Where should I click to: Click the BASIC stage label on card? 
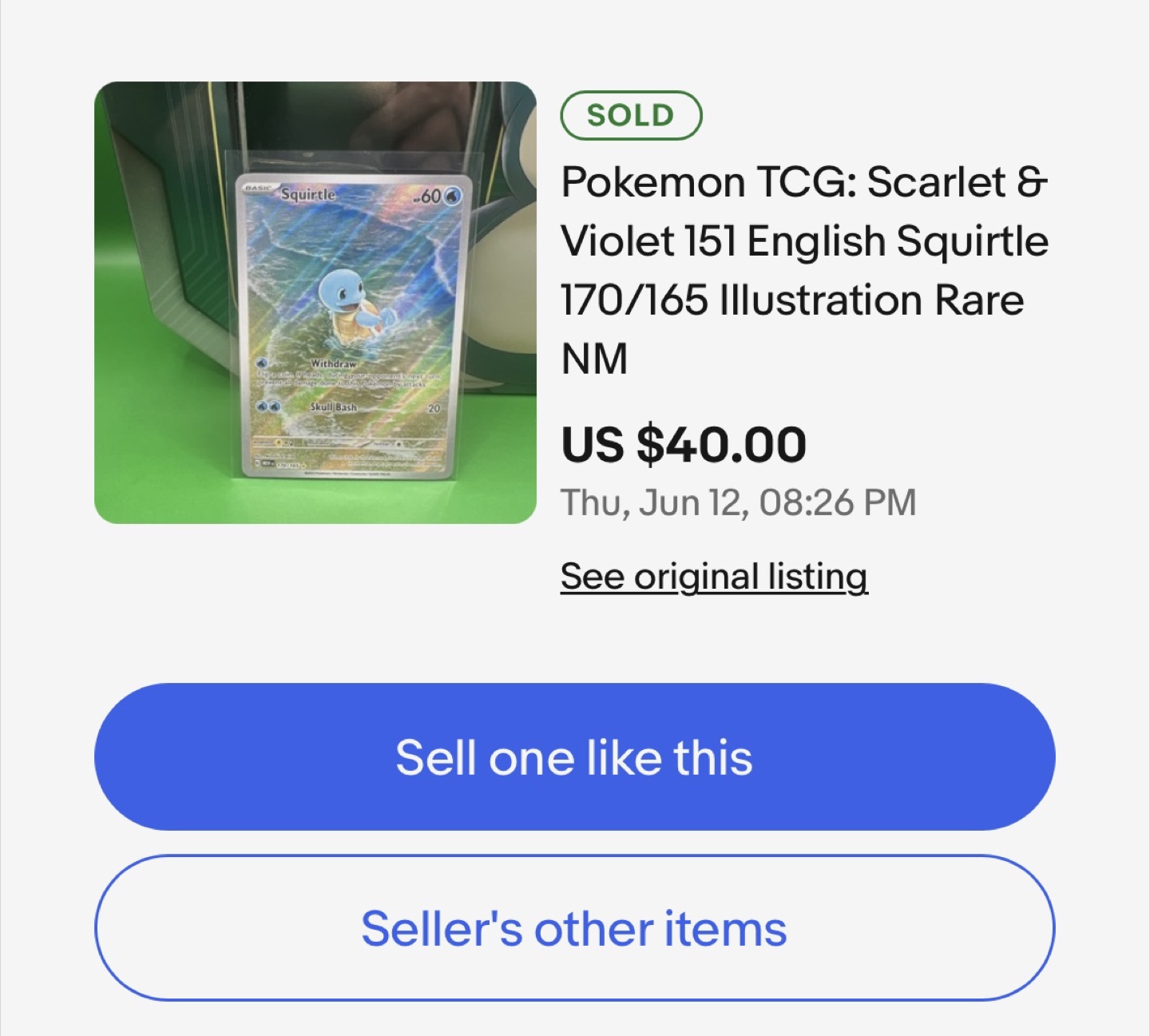point(258,188)
